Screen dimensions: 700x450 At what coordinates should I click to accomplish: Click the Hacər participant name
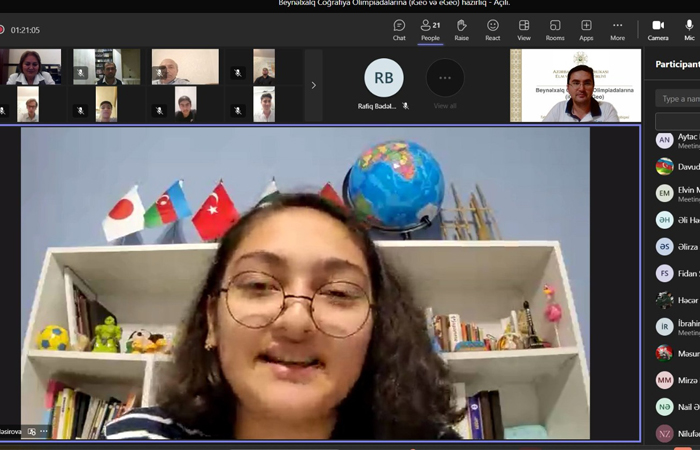point(688,300)
